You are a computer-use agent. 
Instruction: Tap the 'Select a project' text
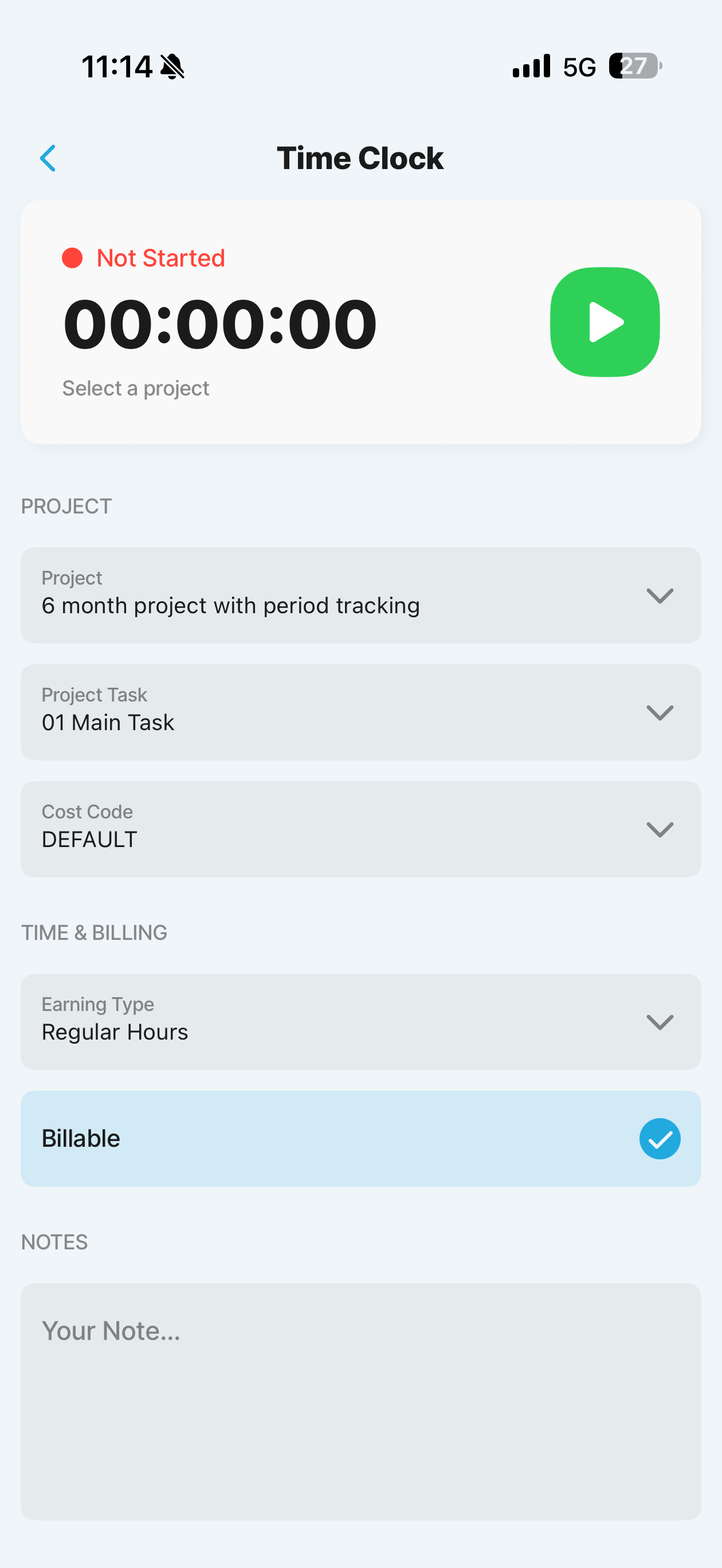[136, 389]
